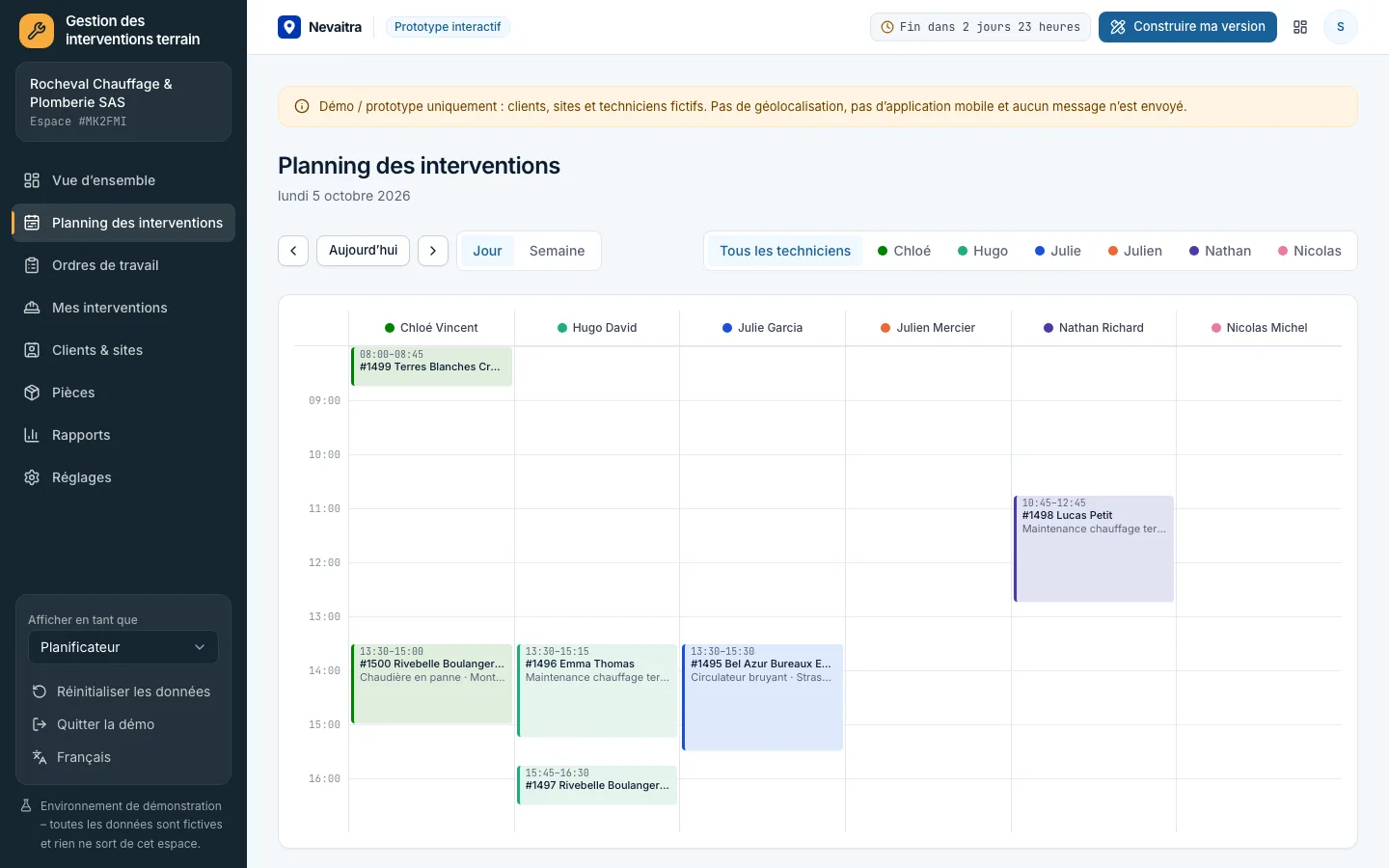1389x868 pixels.
Task: Switch to Semaine view tab
Action: pos(557,251)
